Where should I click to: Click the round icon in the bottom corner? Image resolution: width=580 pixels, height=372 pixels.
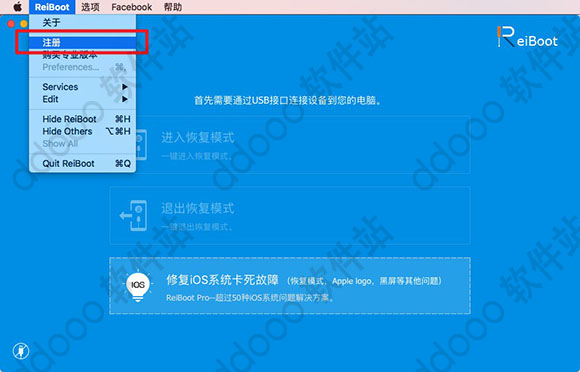[21, 351]
